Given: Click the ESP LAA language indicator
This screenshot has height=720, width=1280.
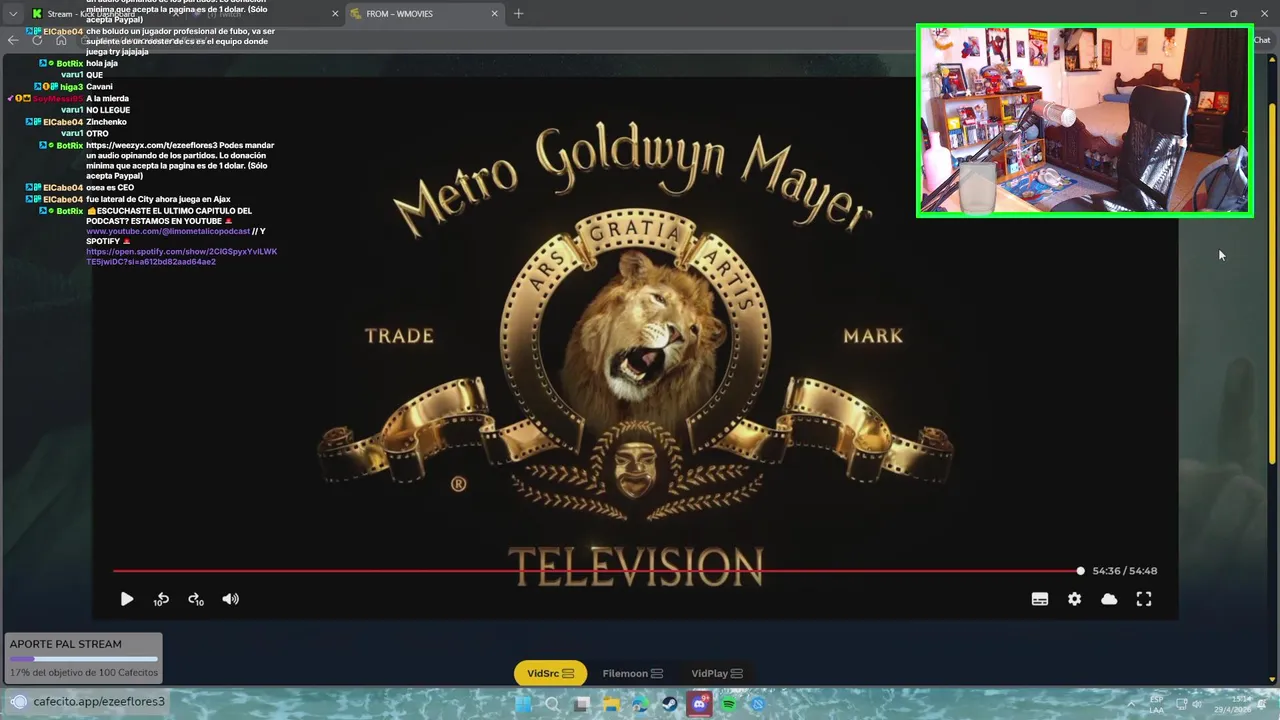Looking at the screenshot, I should coord(1157,704).
